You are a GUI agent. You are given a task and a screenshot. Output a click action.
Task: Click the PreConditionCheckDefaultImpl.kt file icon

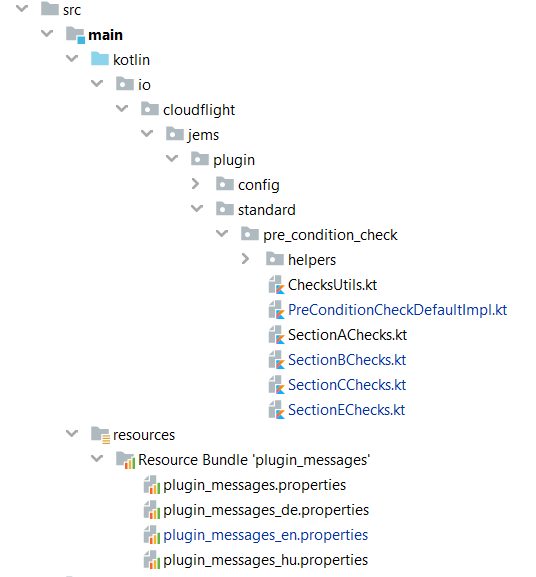[x=276, y=310]
